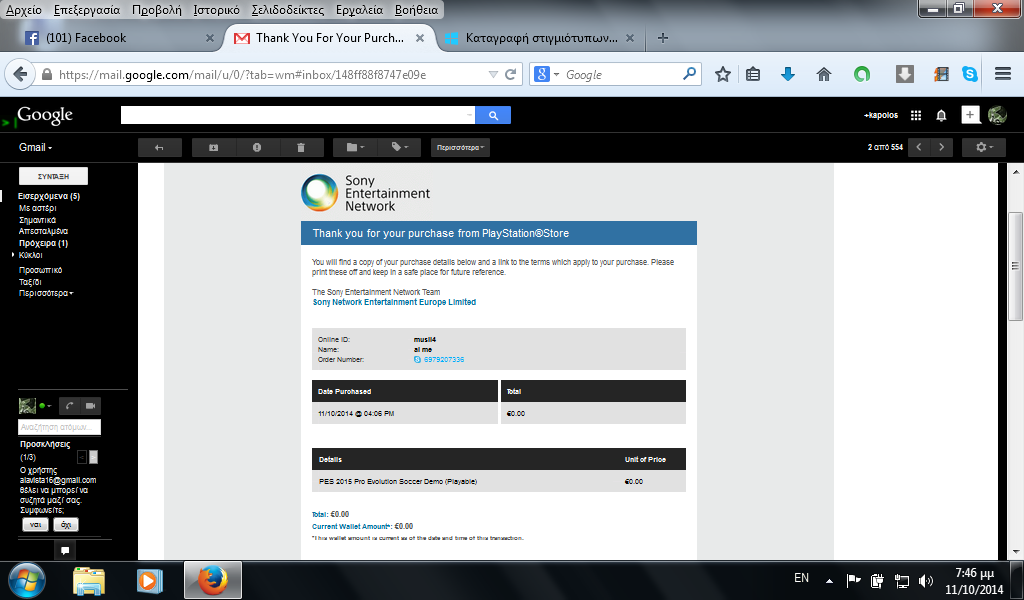Open the Move to folder dropdown
This screenshot has height=600, width=1024.
click(x=355, y=148)
